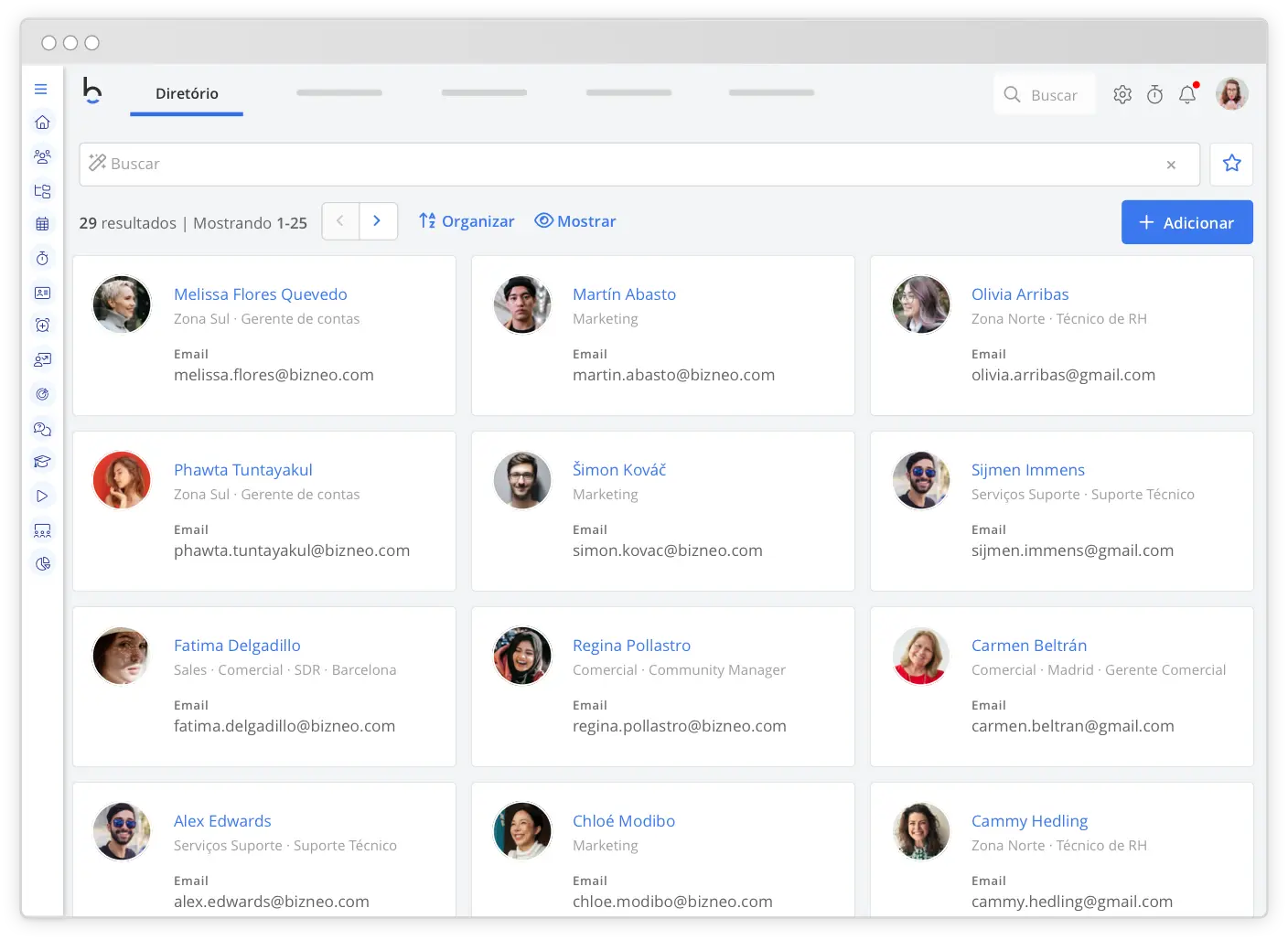Open the hamburger menu in the sidebar
The width and height of the screenshot is (1288, 940).
click(41, 89)
